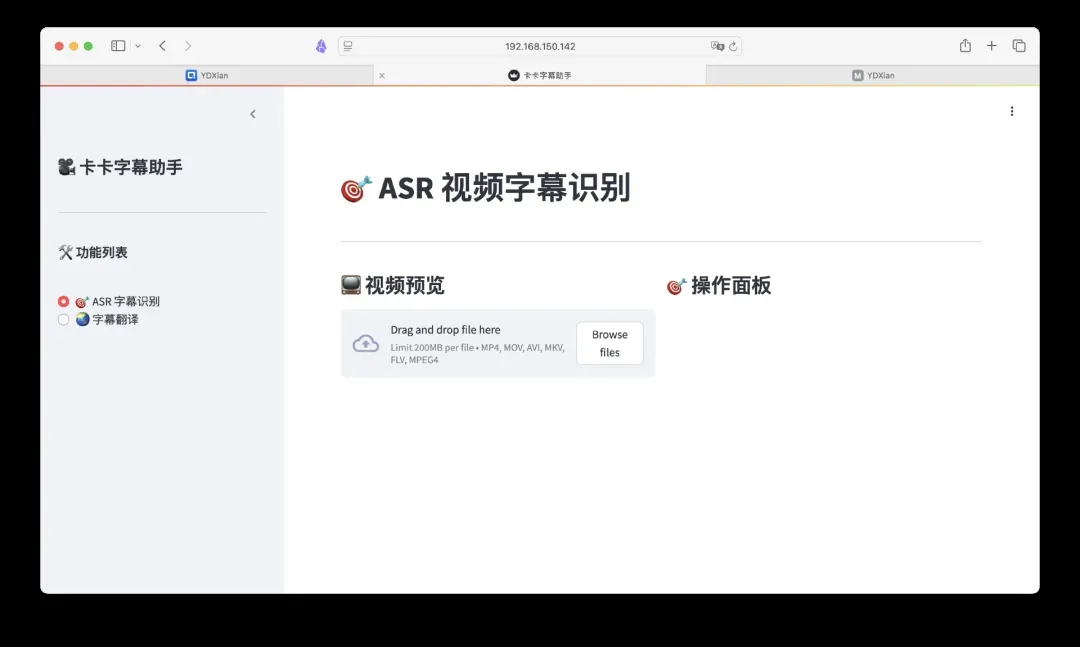Go forward to the next page
Image resolution: width=1080 pixels, height=647 pixels.
(x=188, y=46)
